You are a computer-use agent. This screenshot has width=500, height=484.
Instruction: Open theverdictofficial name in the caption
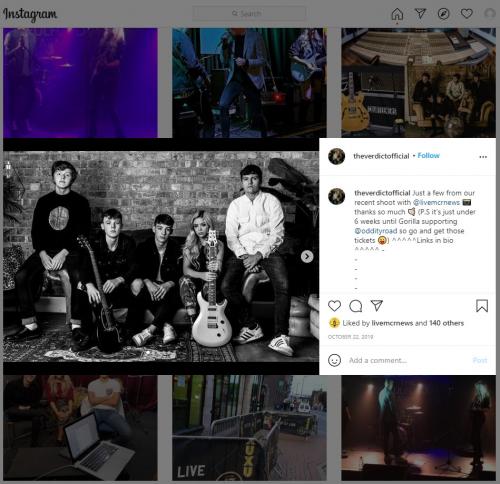382,193
